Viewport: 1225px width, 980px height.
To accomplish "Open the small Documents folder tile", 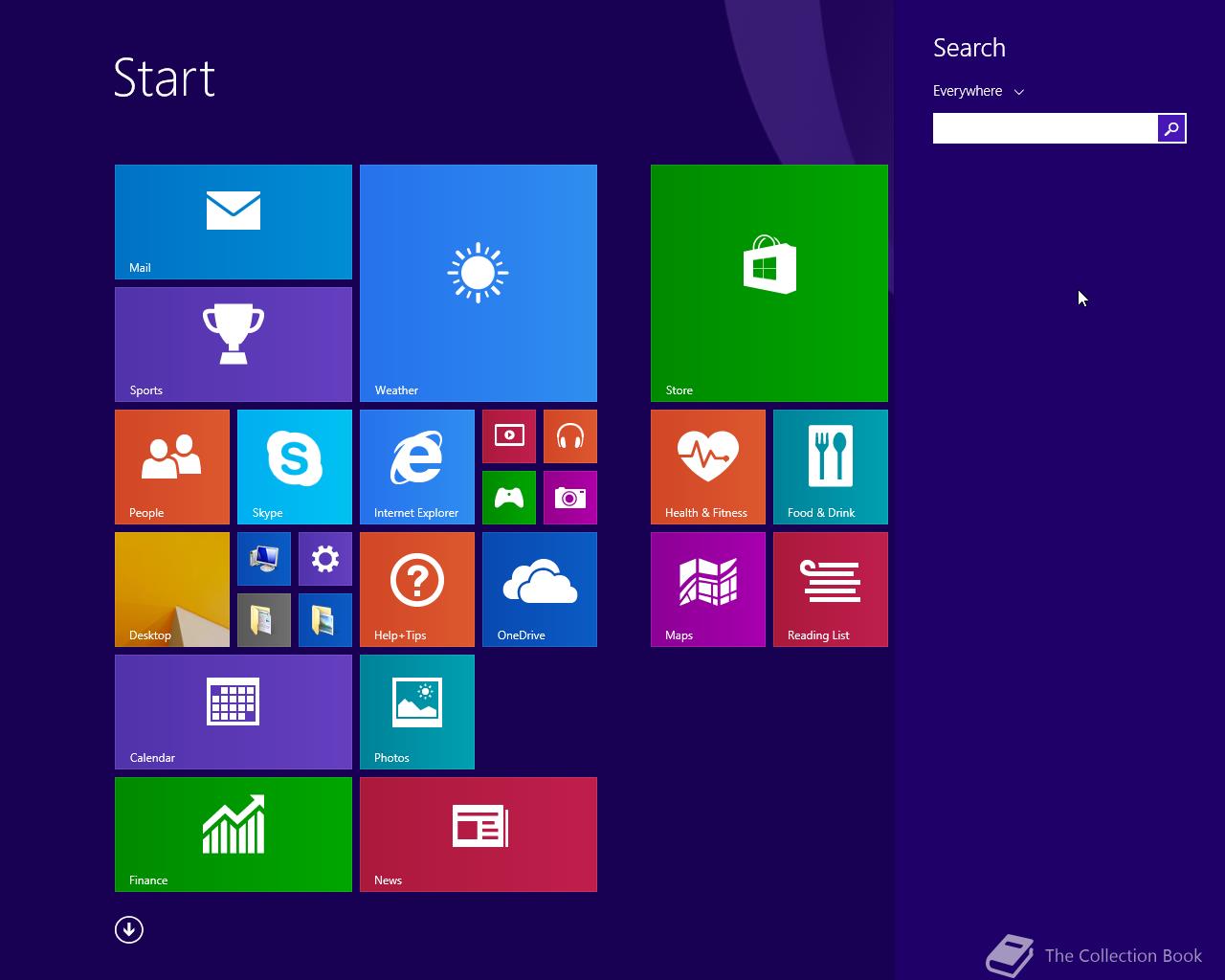I will tap(264, 620).
